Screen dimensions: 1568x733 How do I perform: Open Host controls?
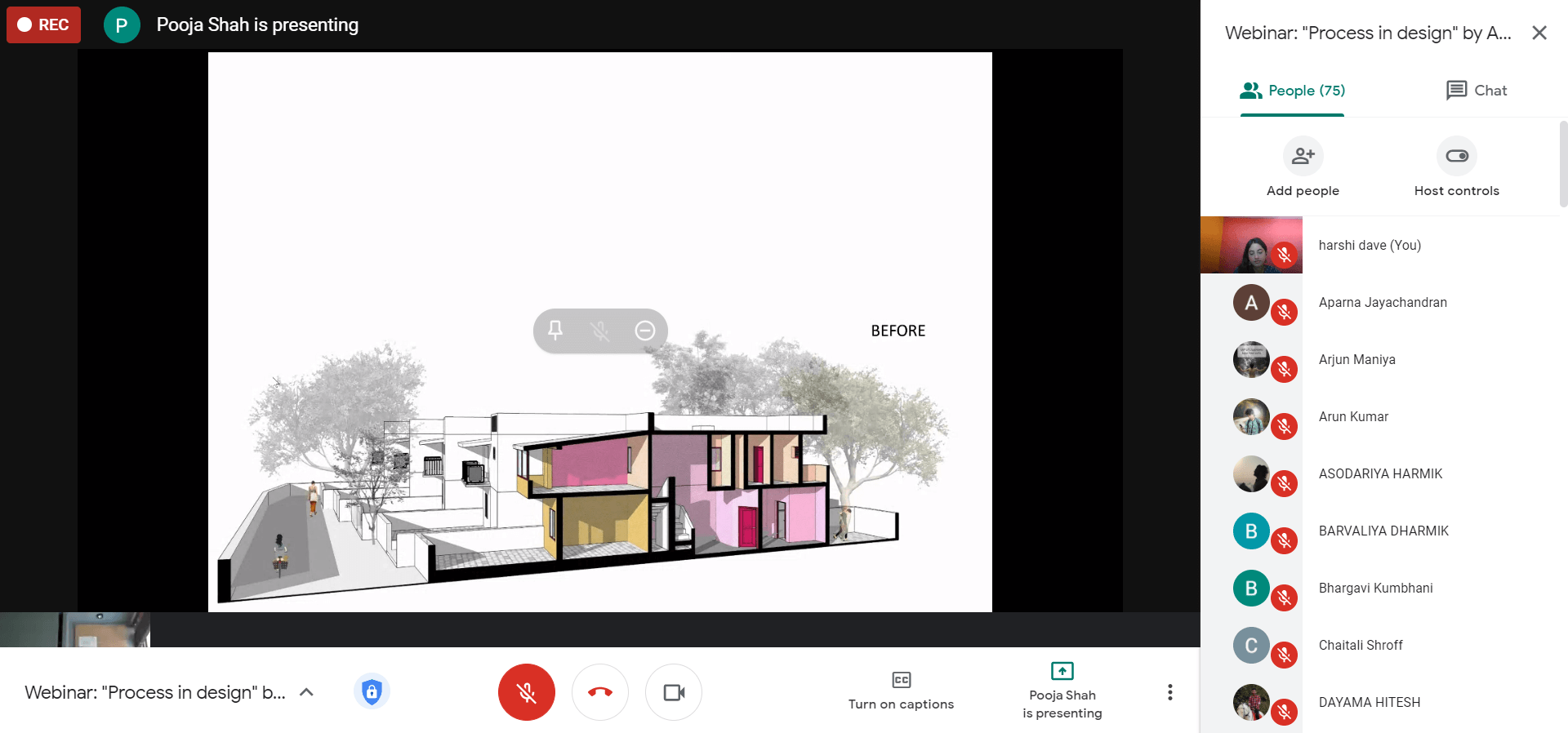(1456, 156)
